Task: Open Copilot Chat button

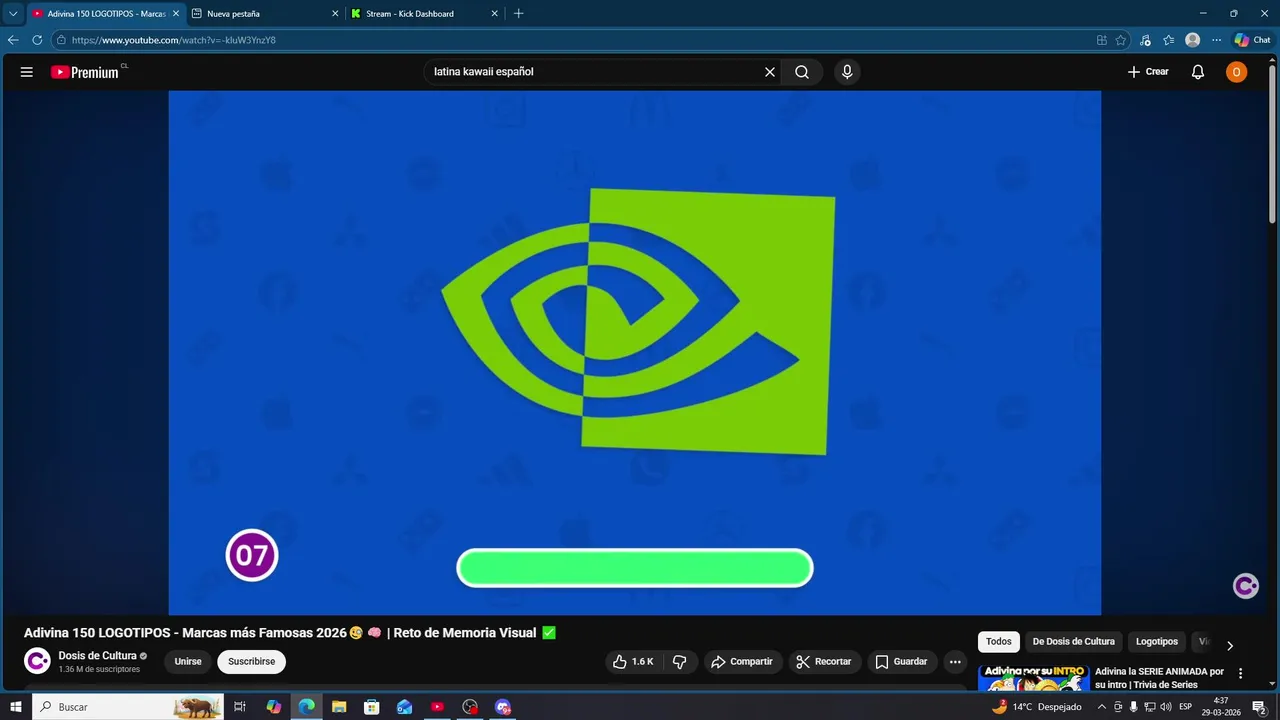Action: (1252, 40)
